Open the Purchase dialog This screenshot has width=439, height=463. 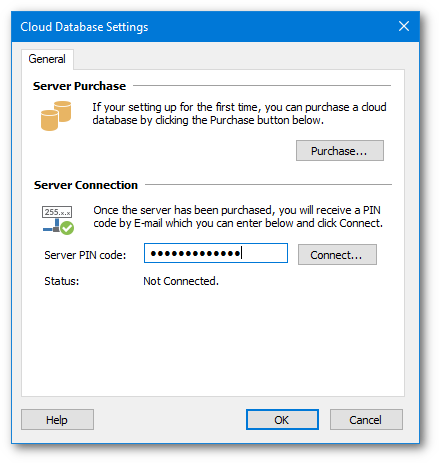point(340,151)
